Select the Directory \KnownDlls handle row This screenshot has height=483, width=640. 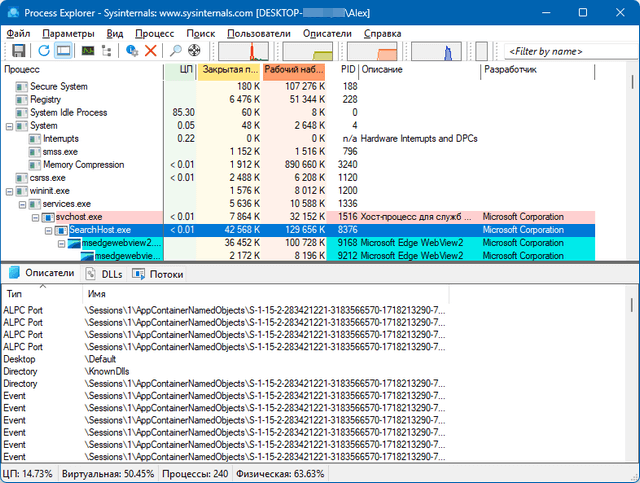click(224, 372)
